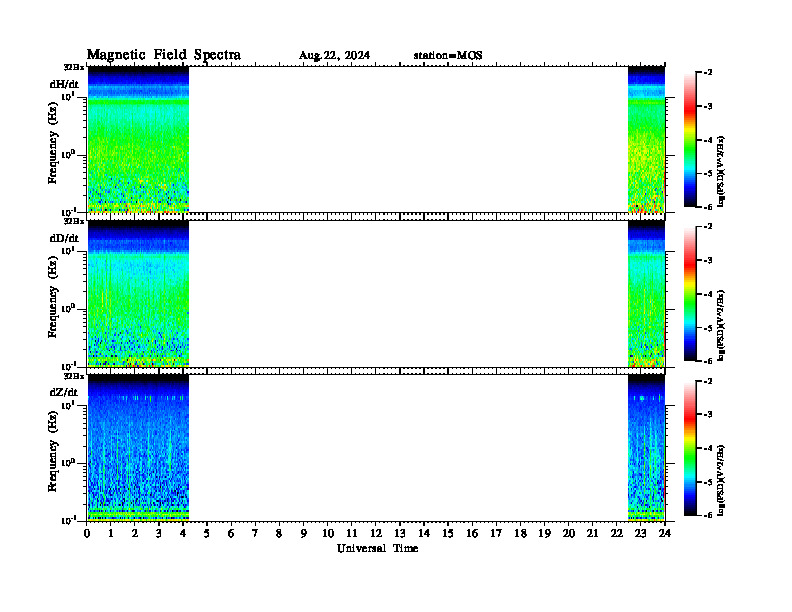This screenshot has width=792, height=612.
Task: Click the dH/dt colorbar PSD unit label
Action: (721, 171)
